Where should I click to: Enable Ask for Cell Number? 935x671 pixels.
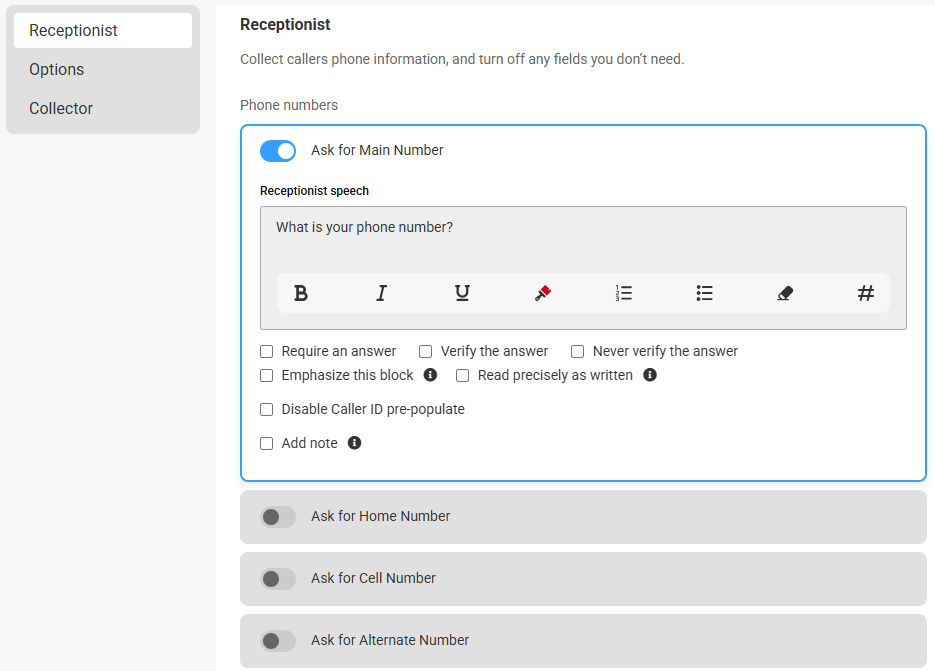(x=278, y=579)
